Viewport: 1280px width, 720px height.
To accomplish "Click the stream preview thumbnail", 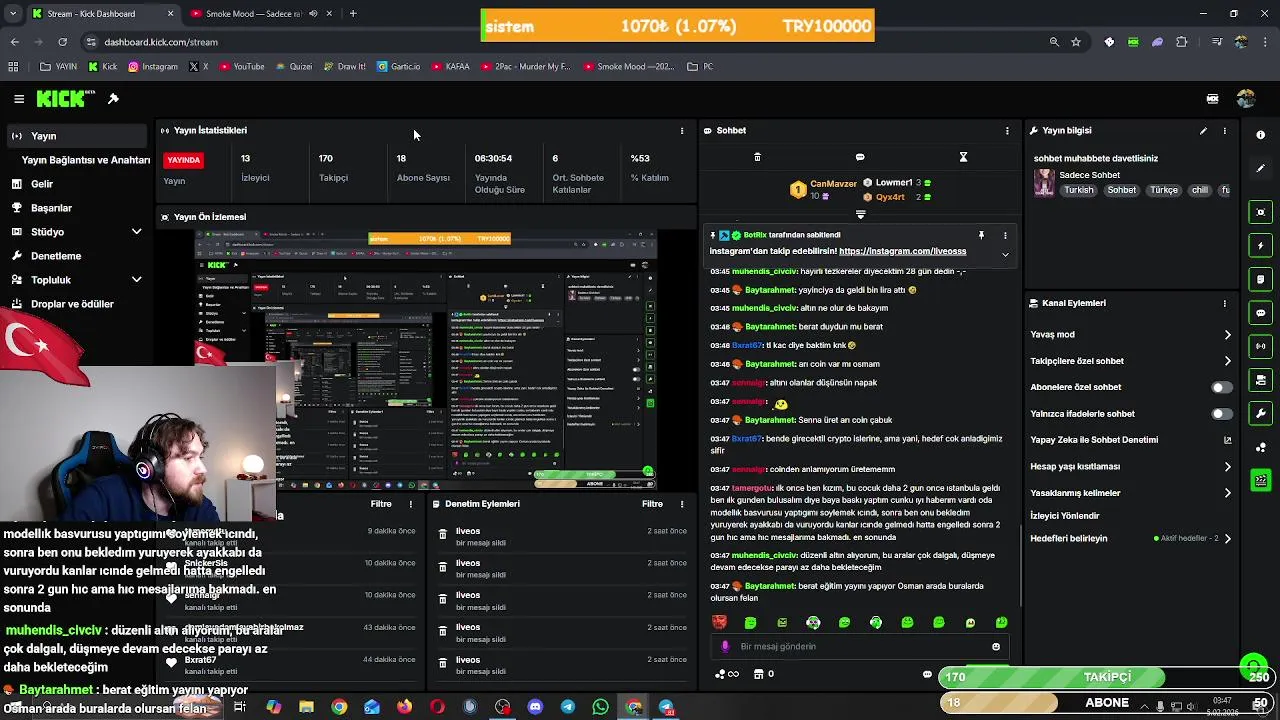I will pyautogui.click(x=425, y=361).
